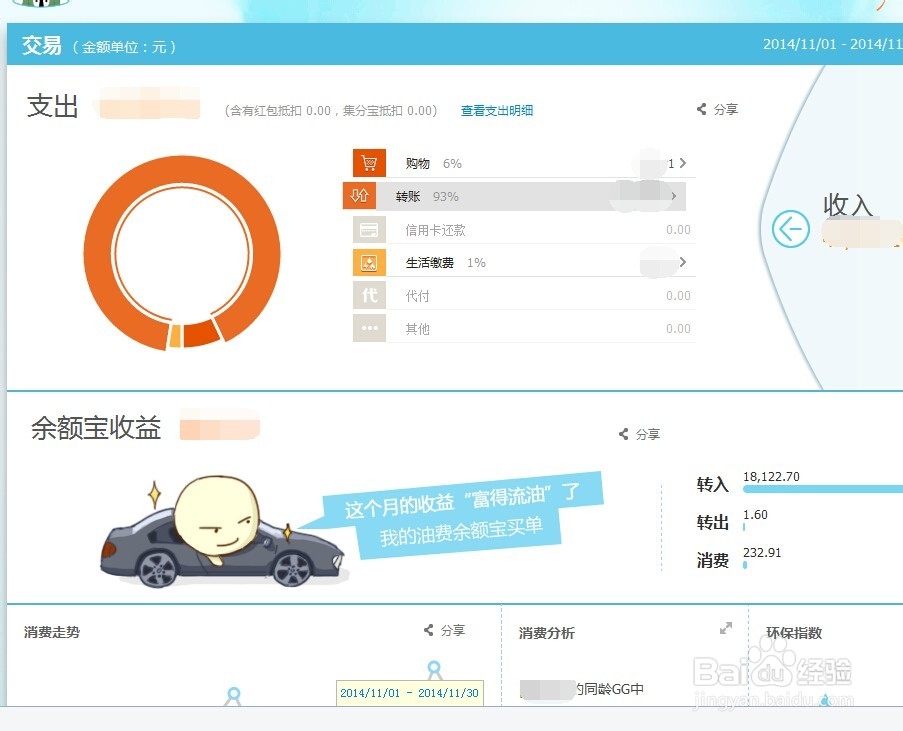Image resolution: width=903 pixels, height=731 pixels.
Task: Click the 支出 heading
Action: click(53, 107)
